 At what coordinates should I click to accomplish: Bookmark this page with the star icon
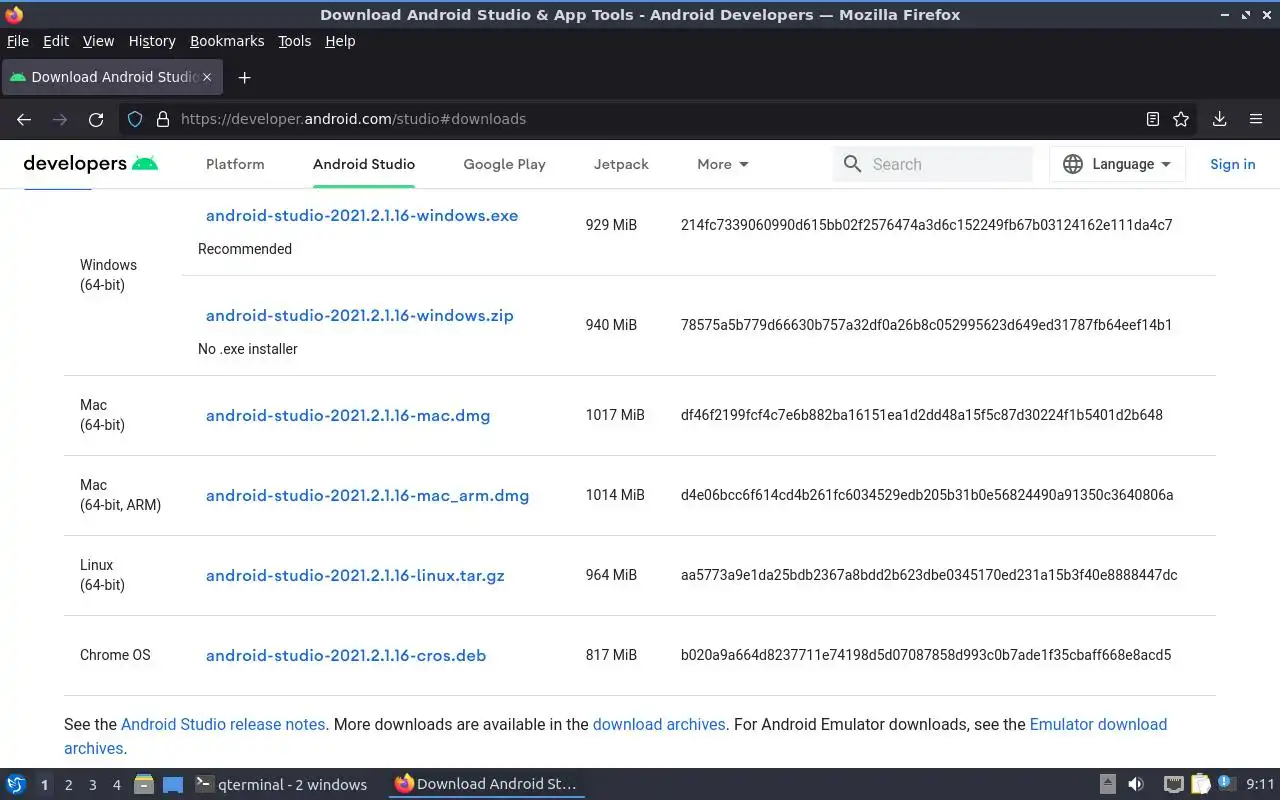tap(1181, 119)
